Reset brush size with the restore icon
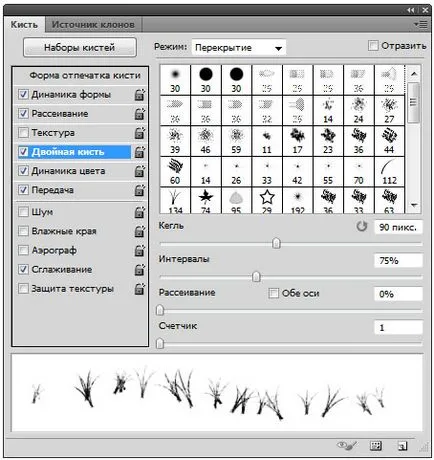 pyautogui.click(x=362, y=227)
